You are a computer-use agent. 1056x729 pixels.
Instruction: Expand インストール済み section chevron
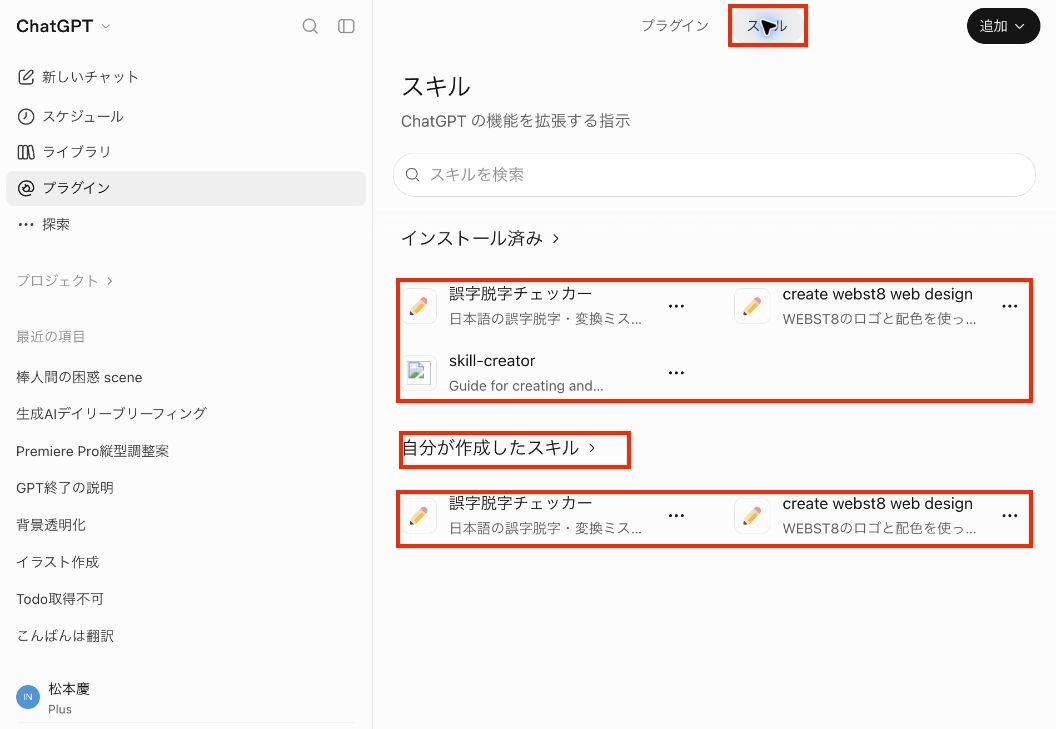(556, 239)
